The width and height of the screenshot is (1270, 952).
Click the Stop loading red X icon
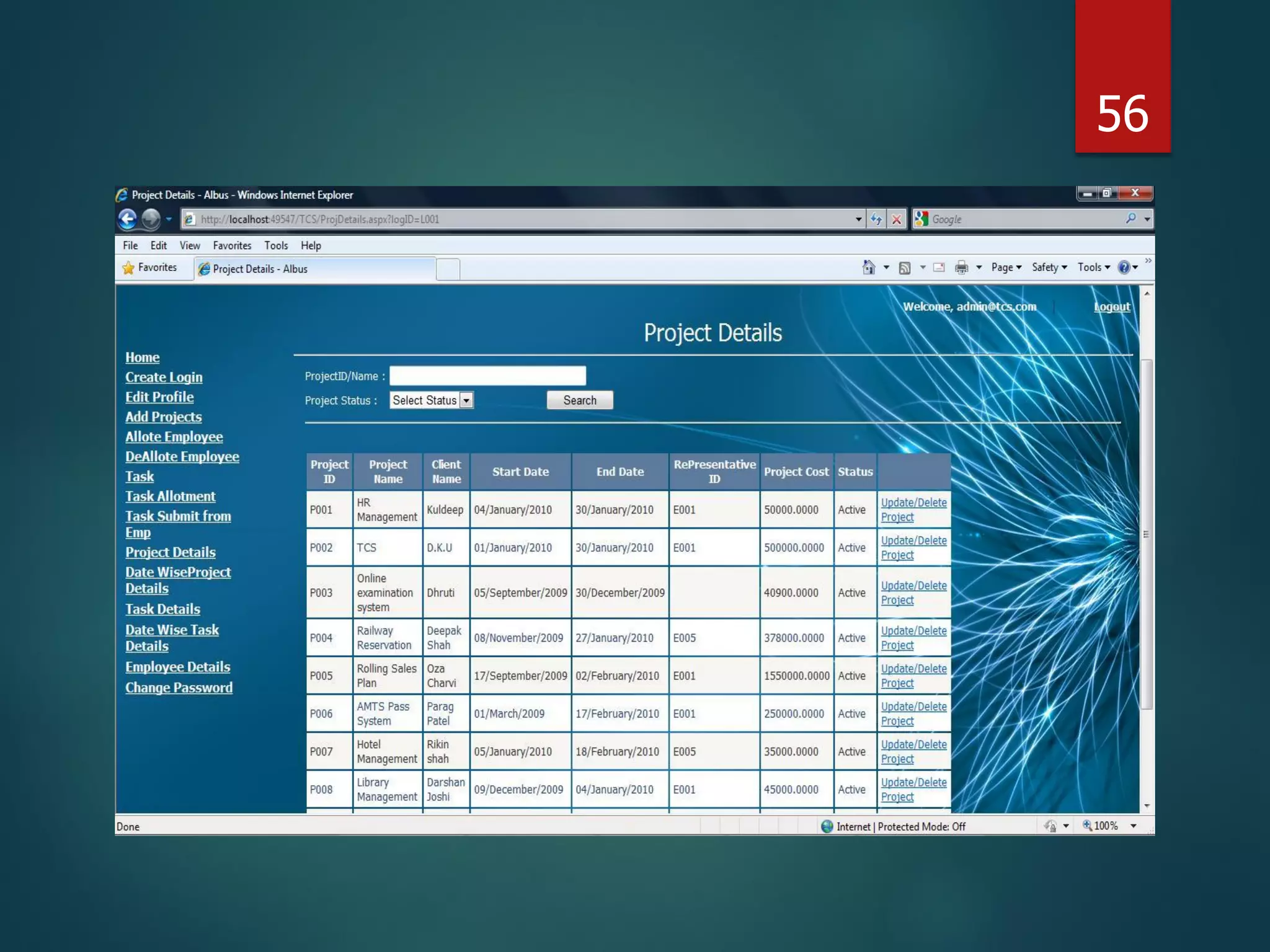point(897,219)
